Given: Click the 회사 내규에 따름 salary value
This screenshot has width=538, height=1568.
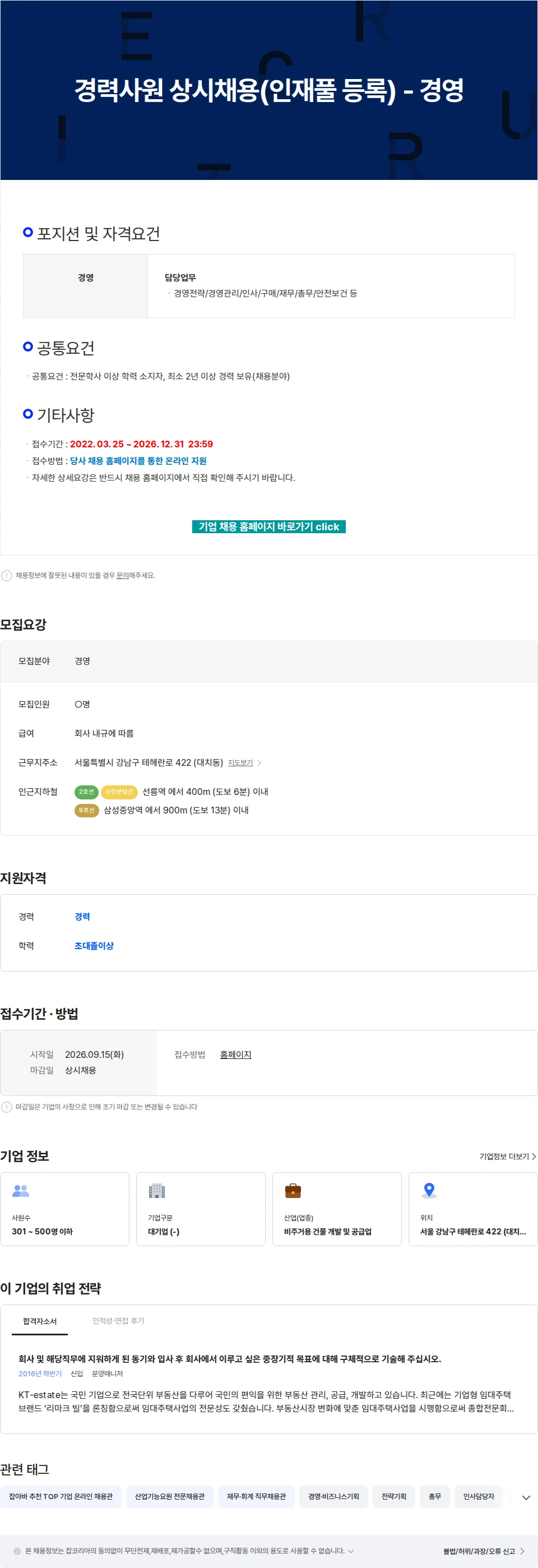Looking at the screenshot, I should [104, 733].
